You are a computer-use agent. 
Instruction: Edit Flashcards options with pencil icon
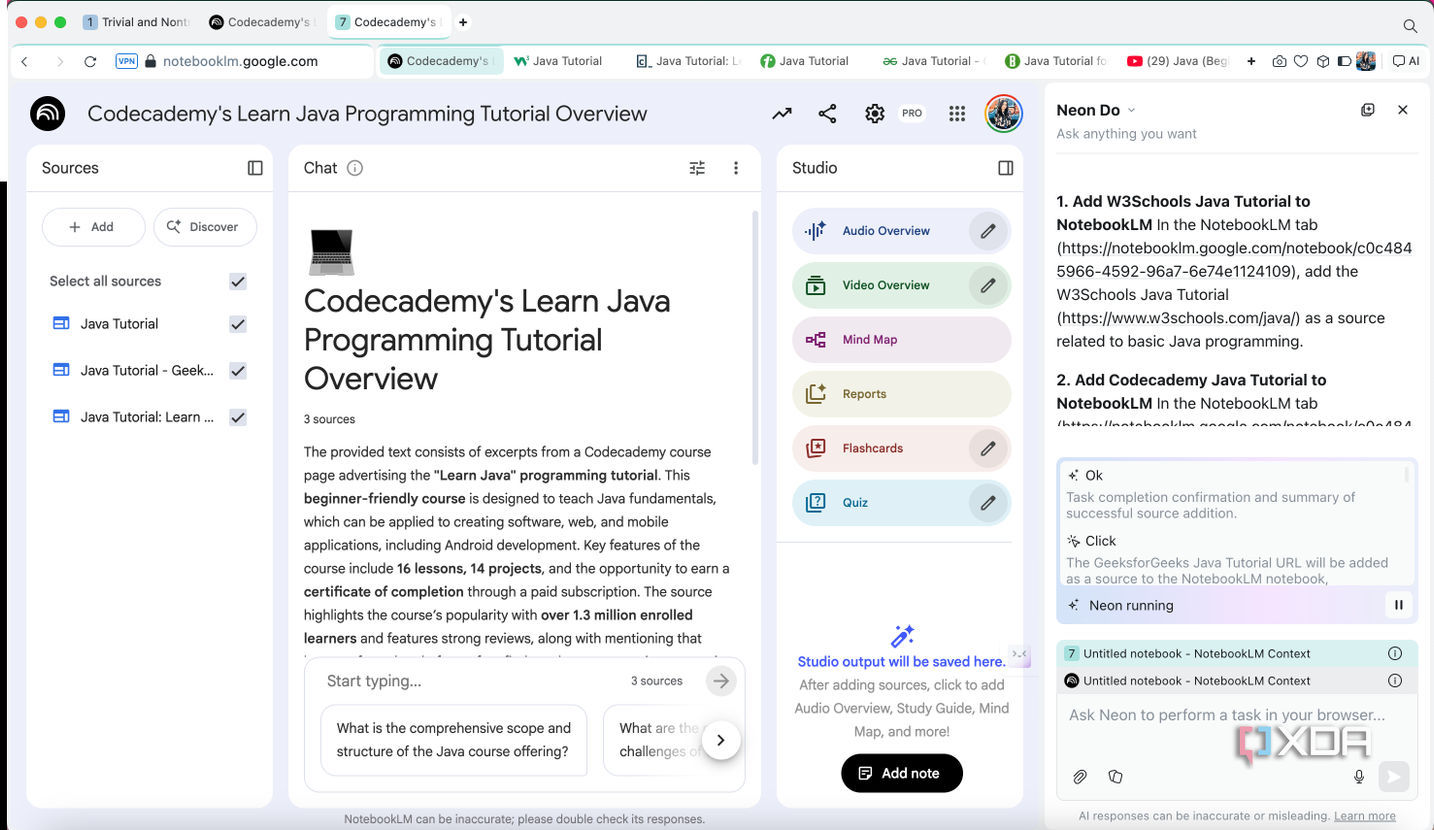[x=988, y=448]
